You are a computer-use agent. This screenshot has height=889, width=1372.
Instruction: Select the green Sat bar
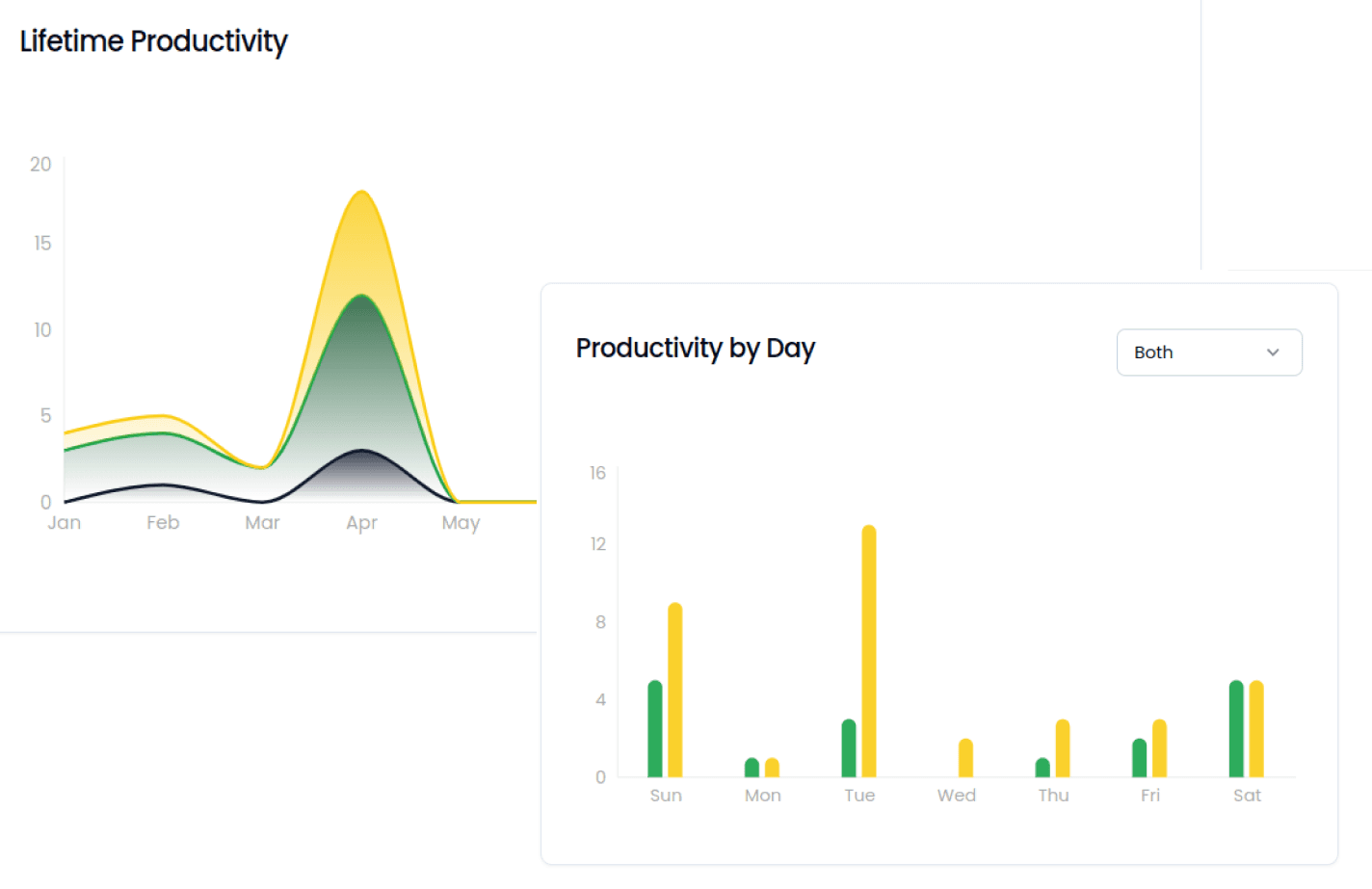click(x=1234, y=727)
